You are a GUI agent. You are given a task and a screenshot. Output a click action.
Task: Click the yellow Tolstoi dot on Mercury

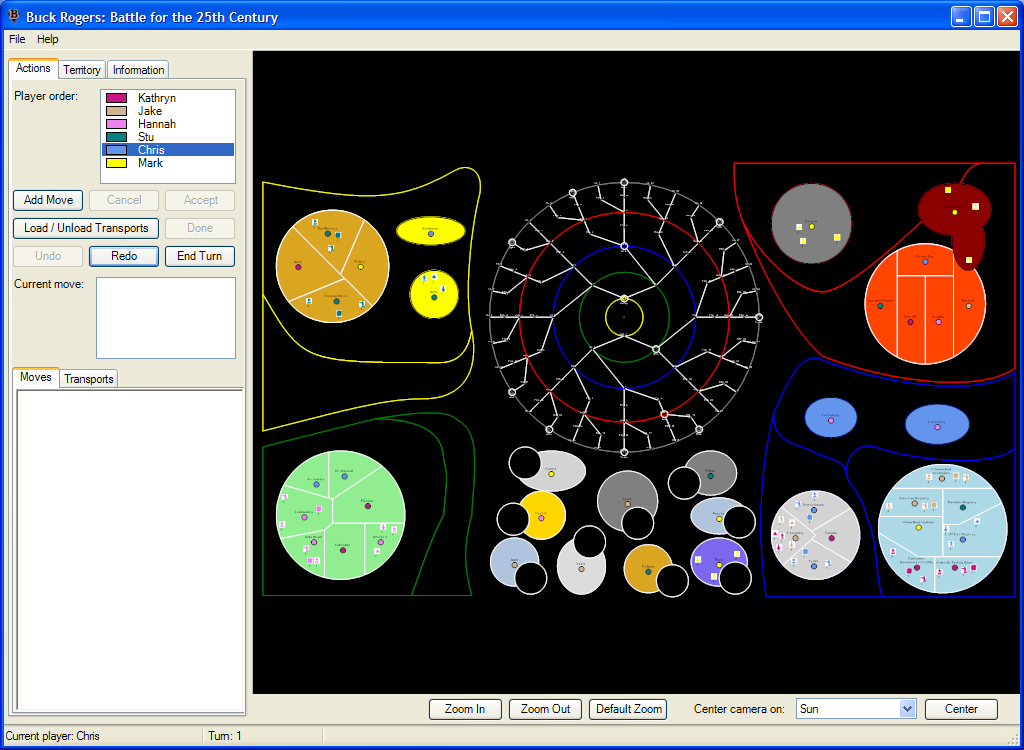360,267
